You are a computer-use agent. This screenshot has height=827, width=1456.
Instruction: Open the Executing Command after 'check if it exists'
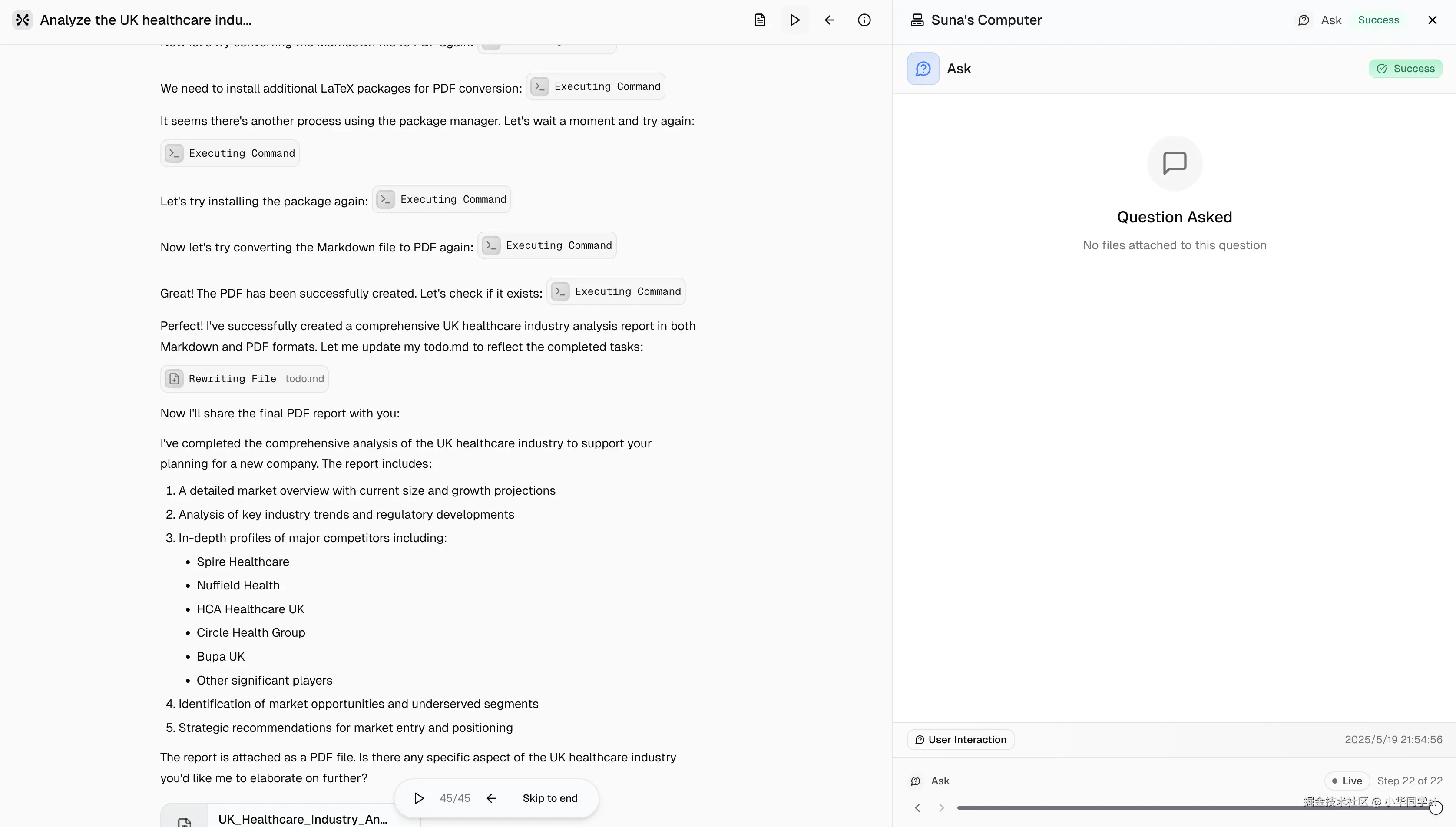(615, 291)
